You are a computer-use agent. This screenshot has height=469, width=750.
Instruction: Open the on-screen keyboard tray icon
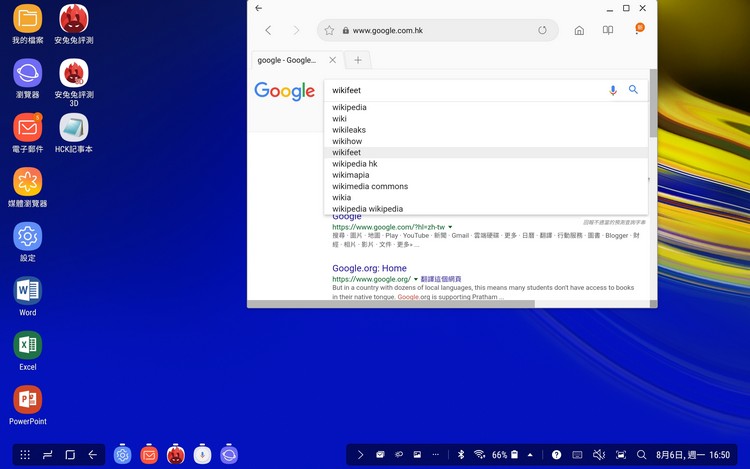point(577,455)
